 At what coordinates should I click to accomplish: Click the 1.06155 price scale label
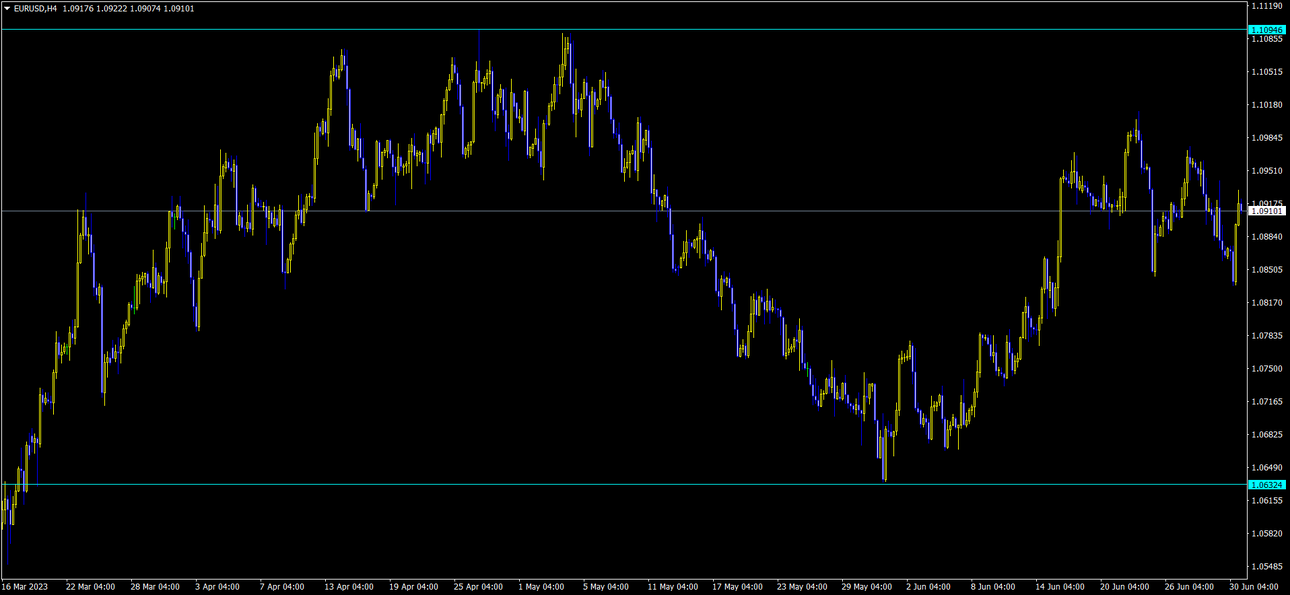[x=1267, y=501]
